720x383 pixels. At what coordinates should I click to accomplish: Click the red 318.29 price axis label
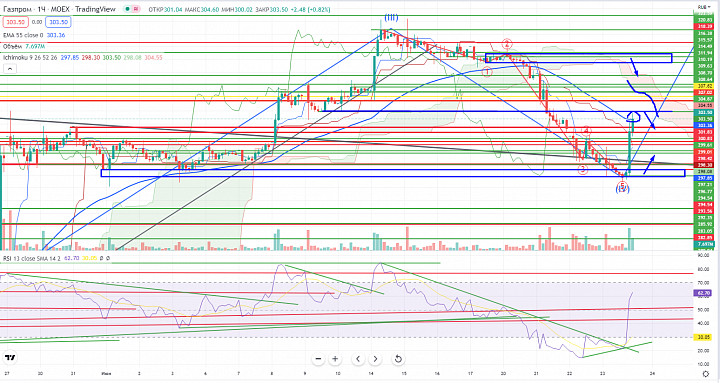click(704, 27)
